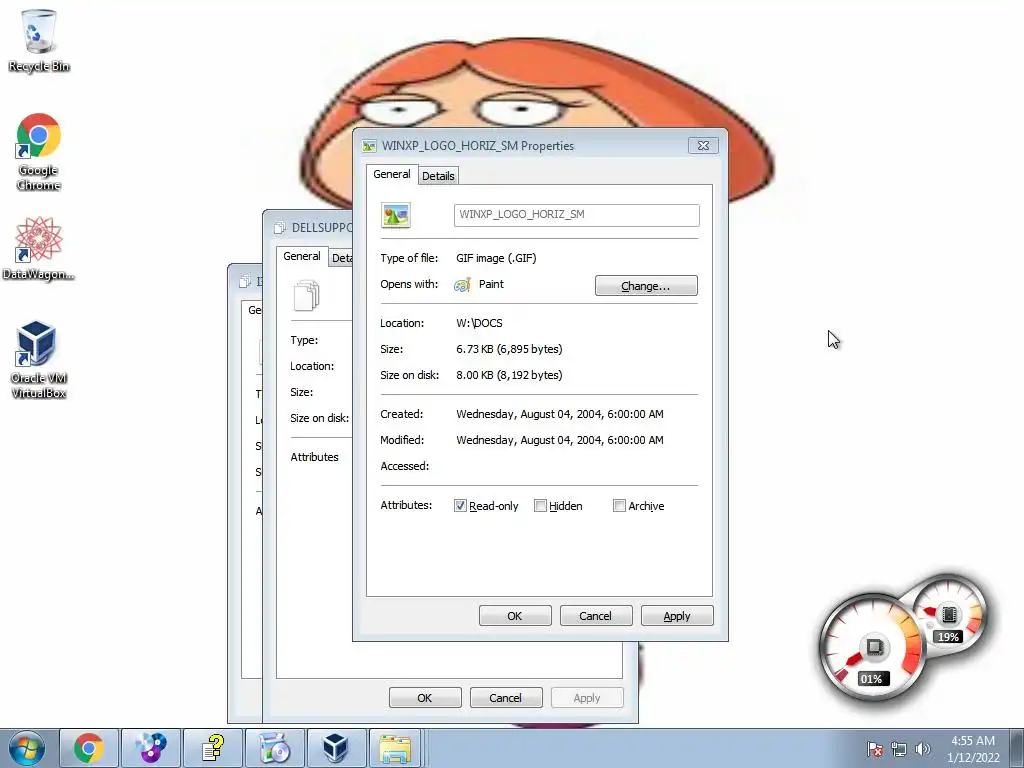Screen dimensions: 1024x768
Task: Launch Google Chrome from the desktop shortcut
Action: [x=39, y=152]
